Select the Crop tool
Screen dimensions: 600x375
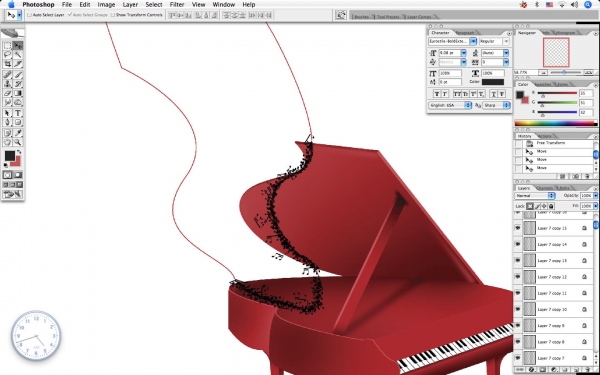[7, 64]
